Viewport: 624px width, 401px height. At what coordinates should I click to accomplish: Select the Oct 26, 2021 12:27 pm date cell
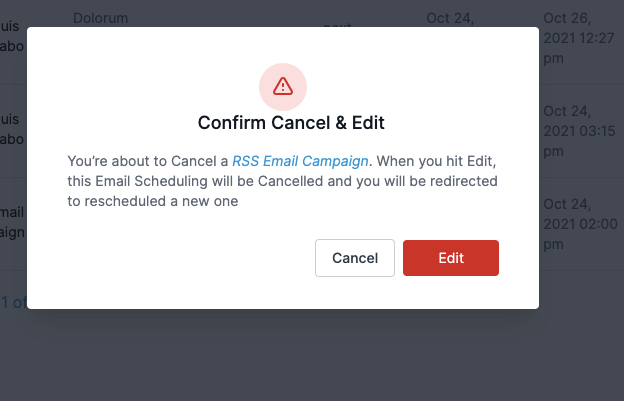pyautogui.click(x=580, y=39)
